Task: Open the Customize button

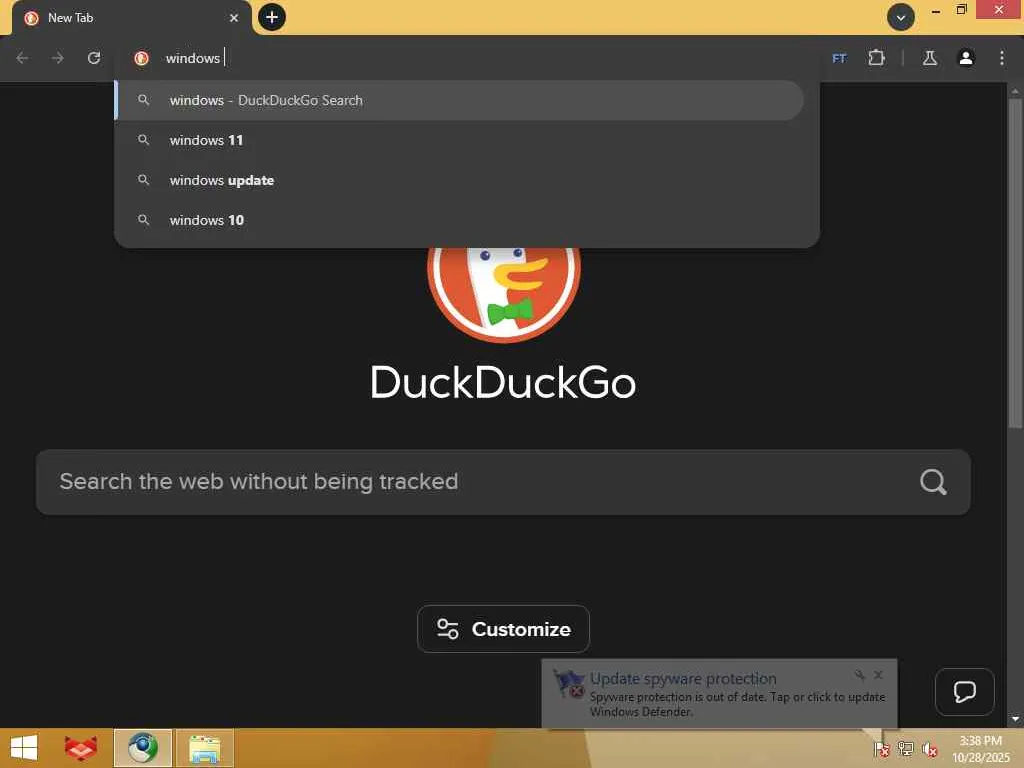Action: click(x=503, y=629)
